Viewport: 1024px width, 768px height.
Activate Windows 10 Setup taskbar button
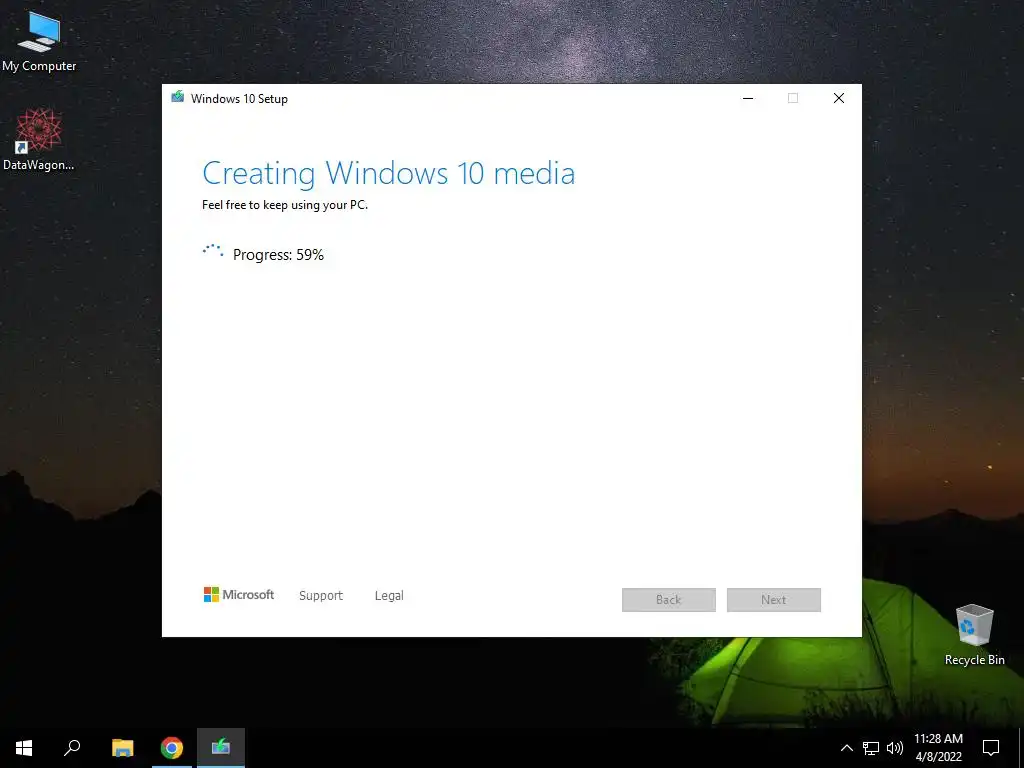(221, 748)
